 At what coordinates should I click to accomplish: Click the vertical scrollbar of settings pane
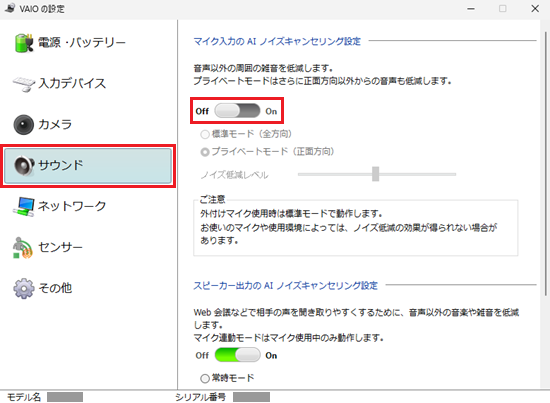coord(545,163)
